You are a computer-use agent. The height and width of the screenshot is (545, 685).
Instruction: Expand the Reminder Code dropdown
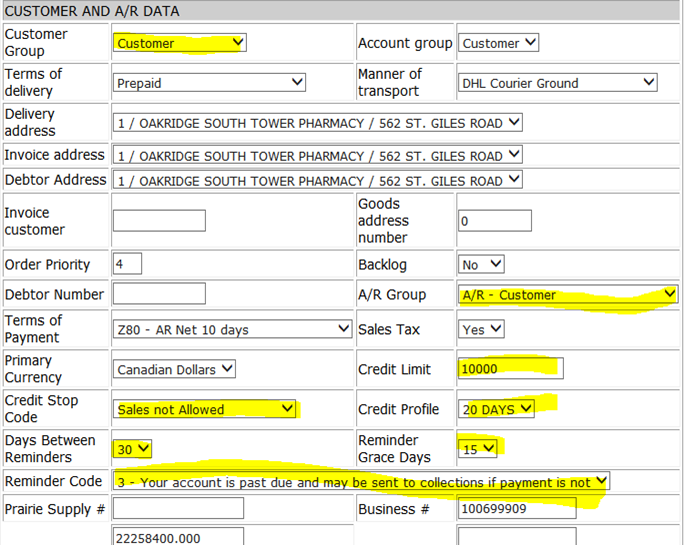pos(361,481)
